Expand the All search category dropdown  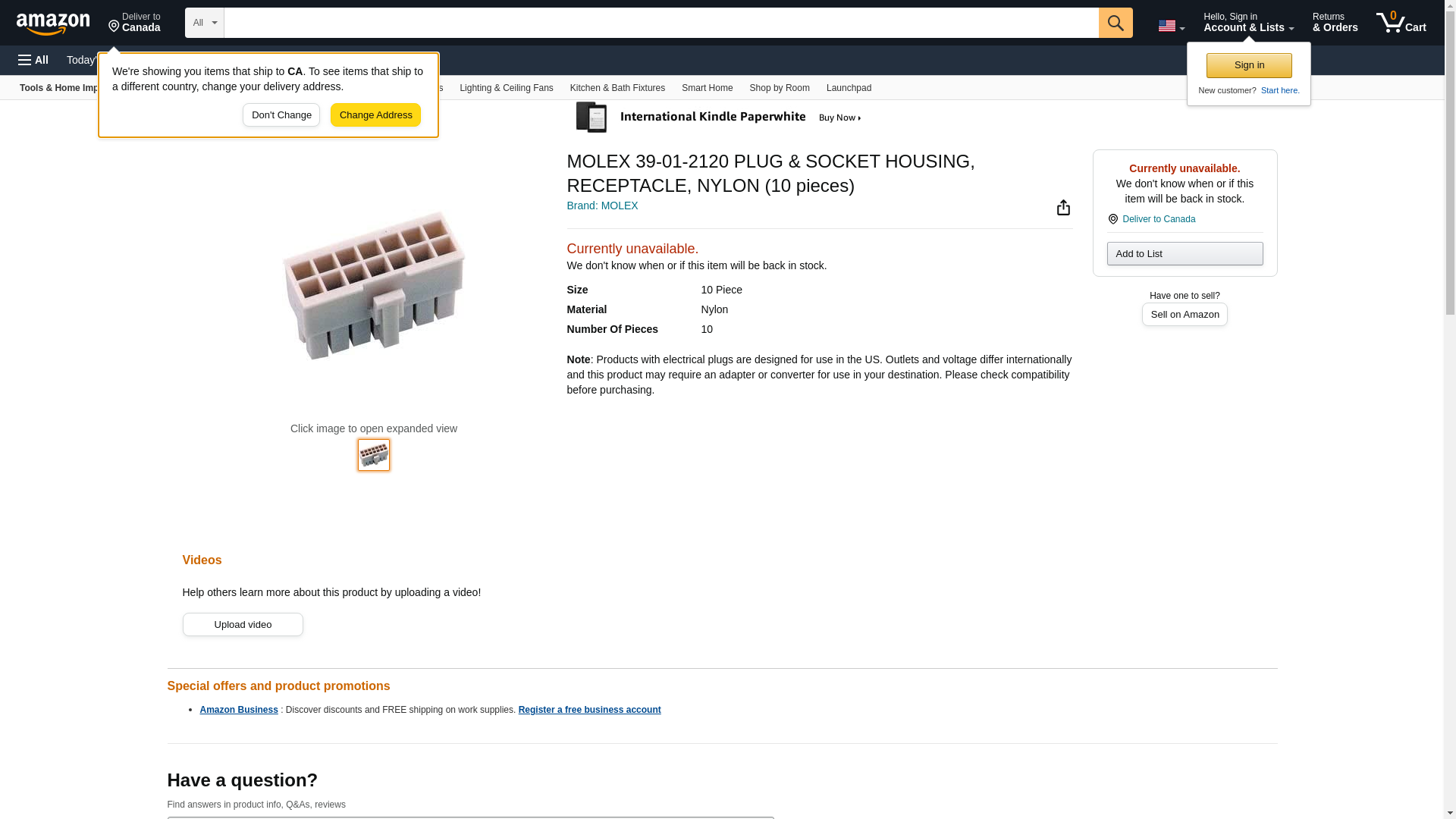click(204, 23)
